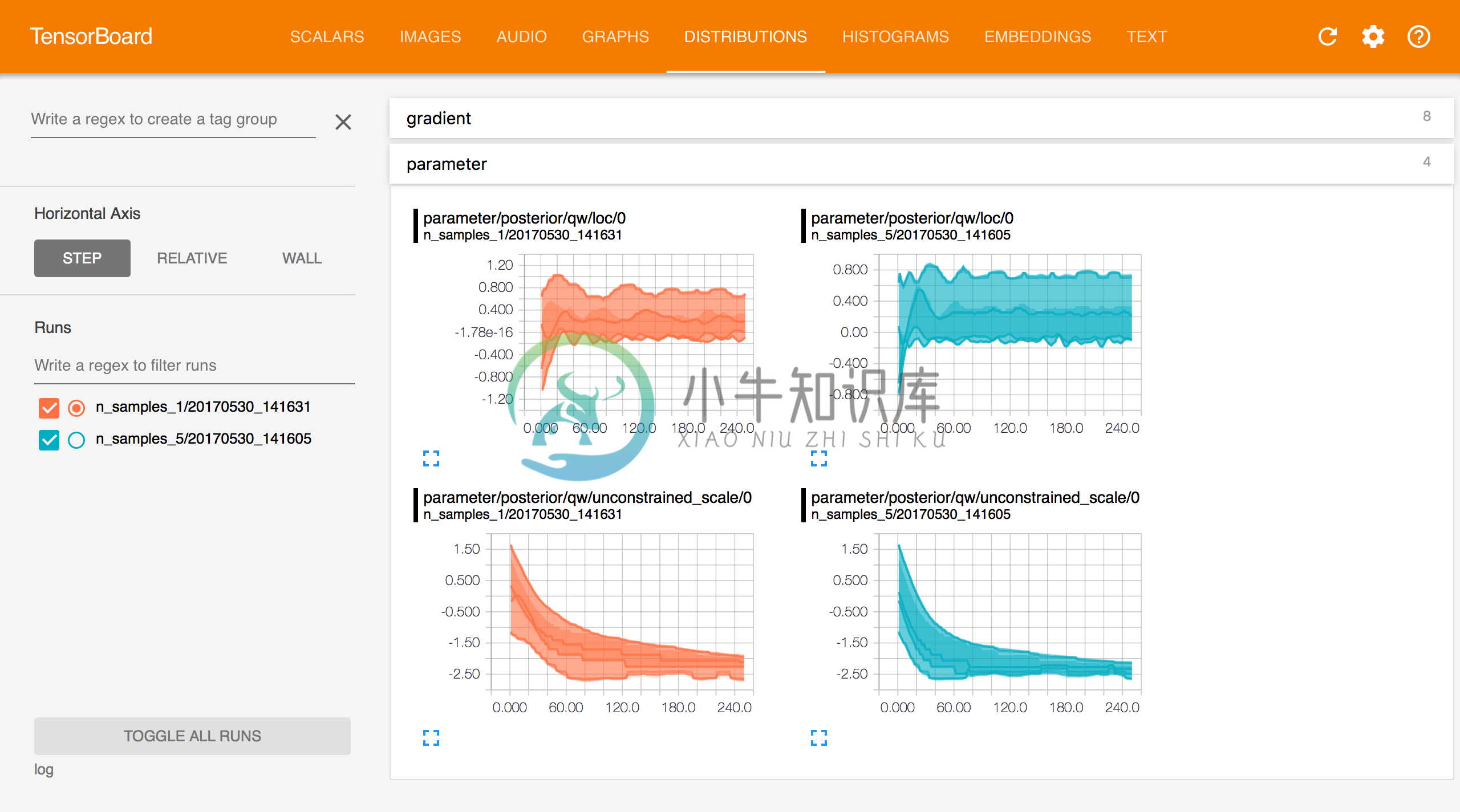1460x812 pixels.
Task: Click the 'Horizontal Axis' heading
Action: point(87,213)
